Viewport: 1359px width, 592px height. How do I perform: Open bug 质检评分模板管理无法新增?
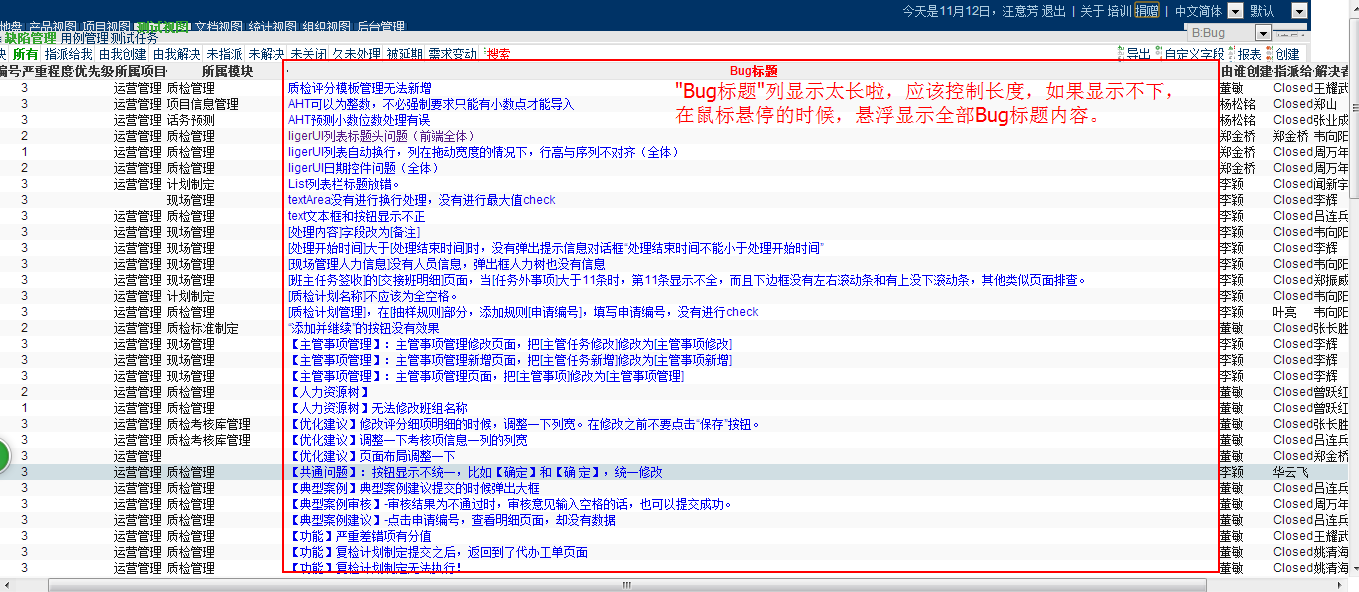tap(359, 88)
